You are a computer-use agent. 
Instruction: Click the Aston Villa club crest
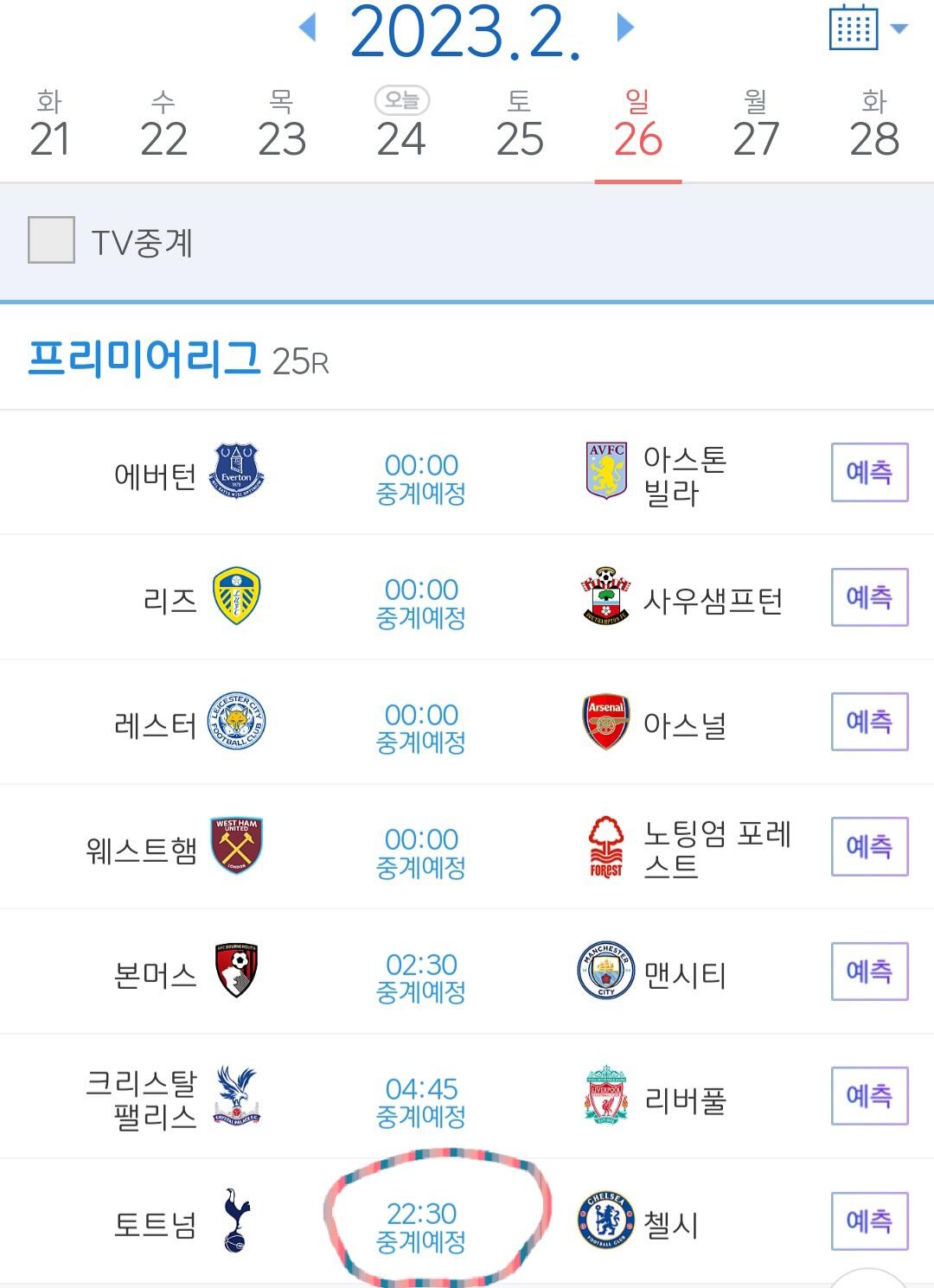[606, 471]
